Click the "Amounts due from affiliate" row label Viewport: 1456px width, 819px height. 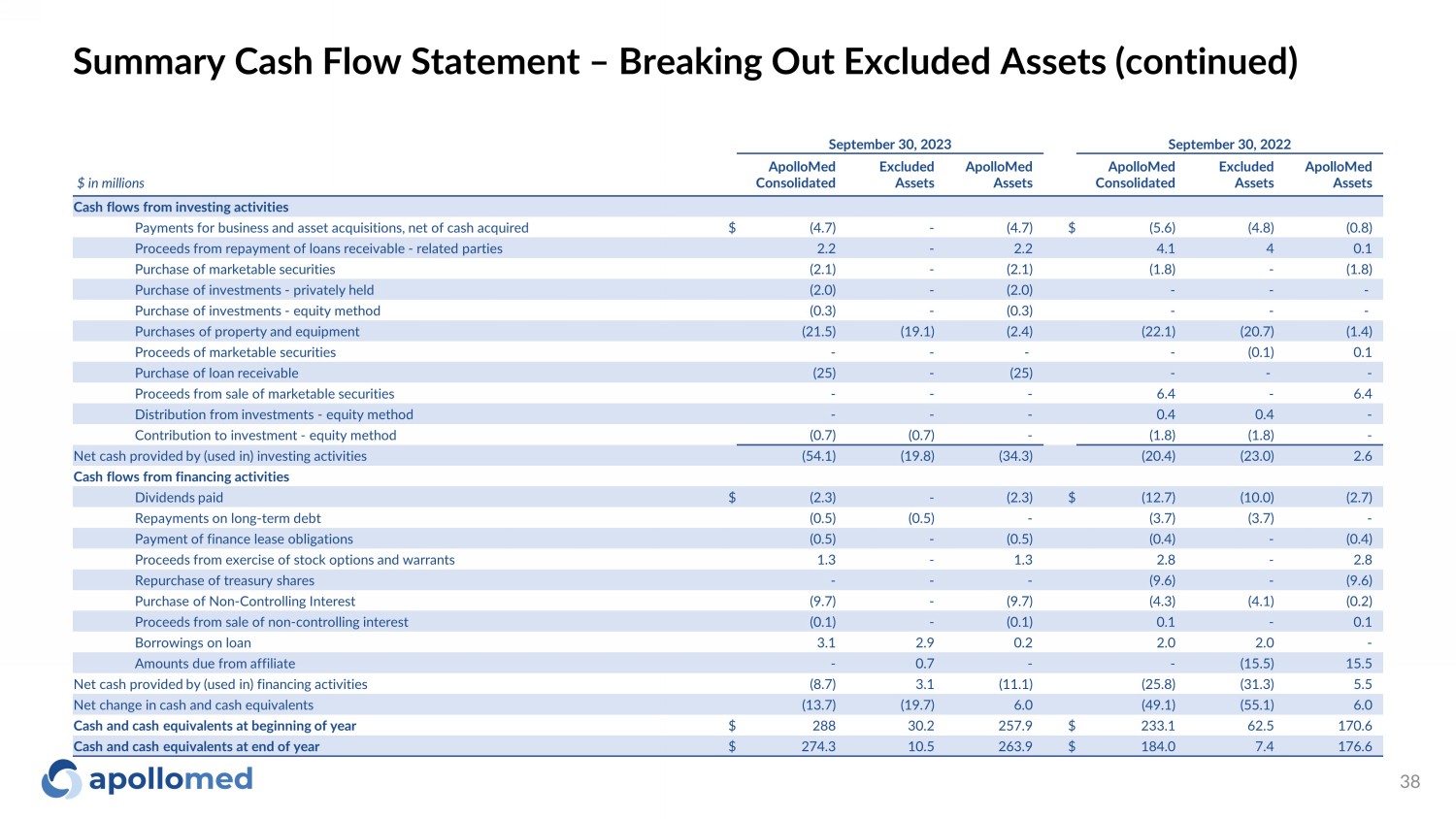[215, 663]
